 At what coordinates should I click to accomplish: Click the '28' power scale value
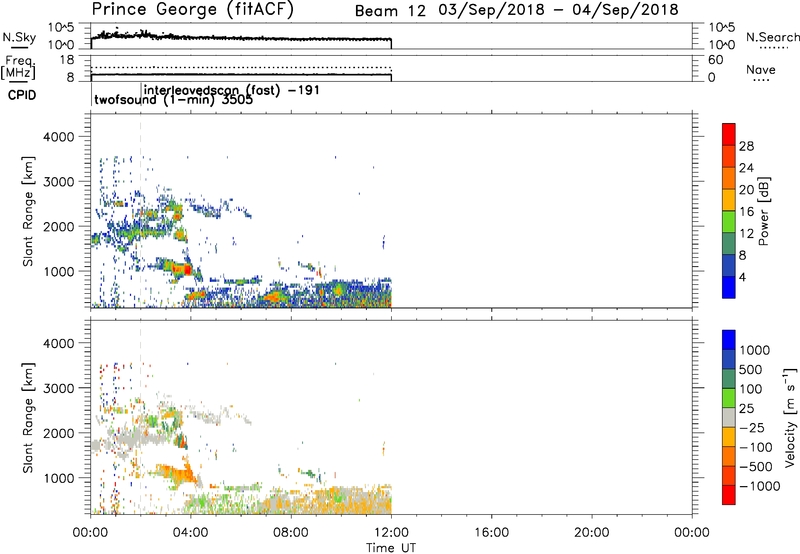click(x=746, y=146)
